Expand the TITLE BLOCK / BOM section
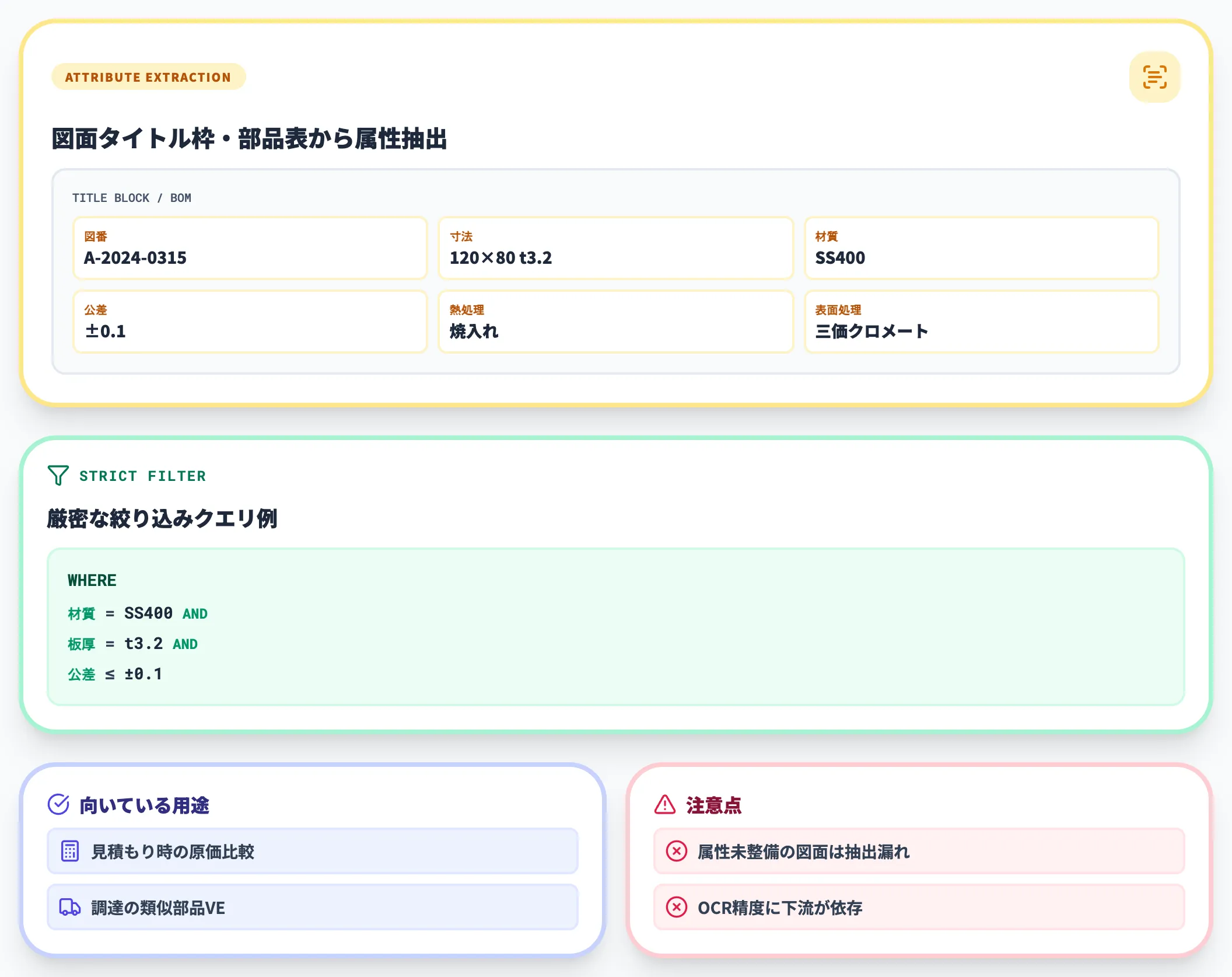This screenshot has height=977, width=1232. tap(131, 197)
